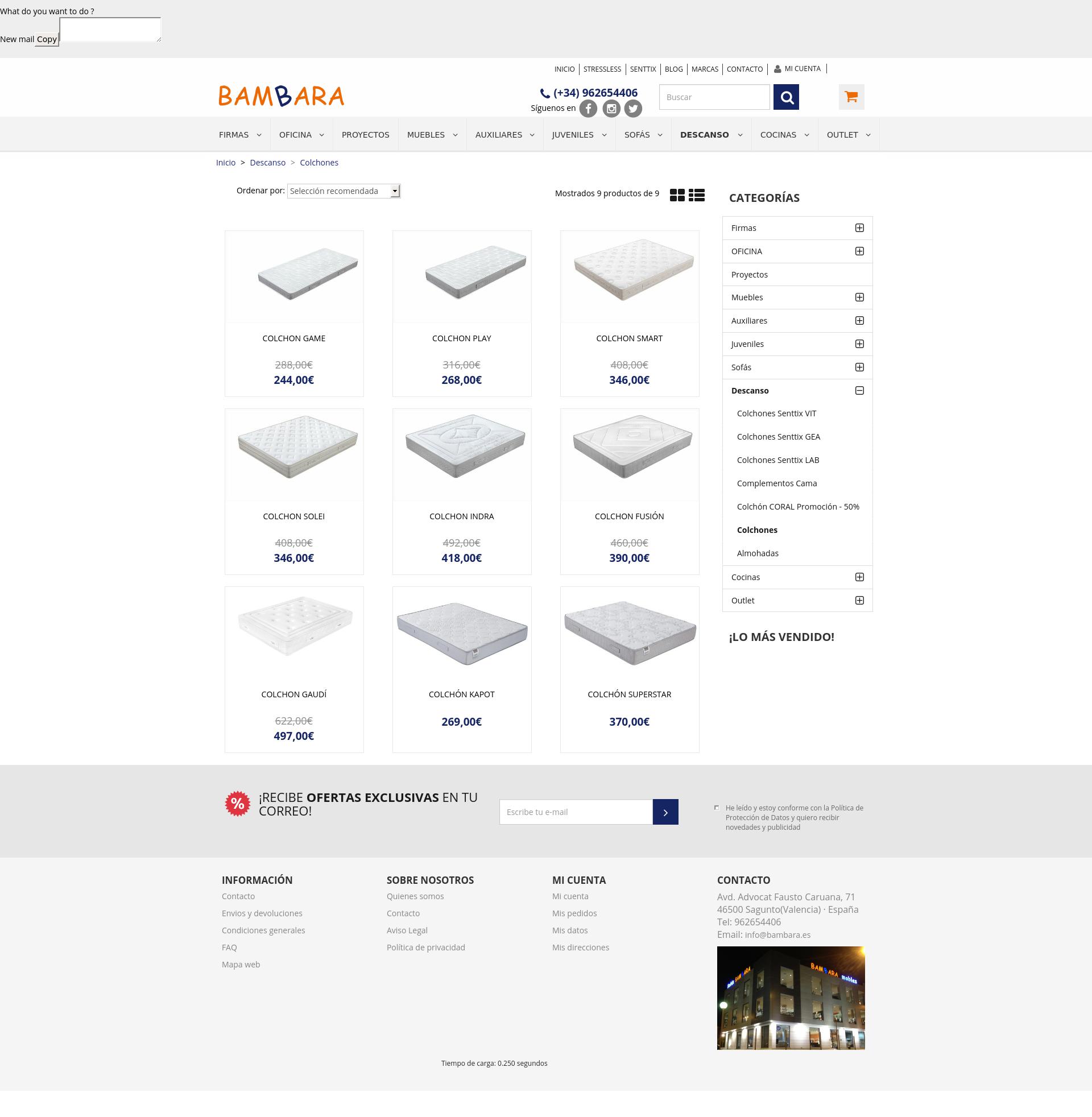Open COLCHÓN KAPOT product image

point(462,632)
